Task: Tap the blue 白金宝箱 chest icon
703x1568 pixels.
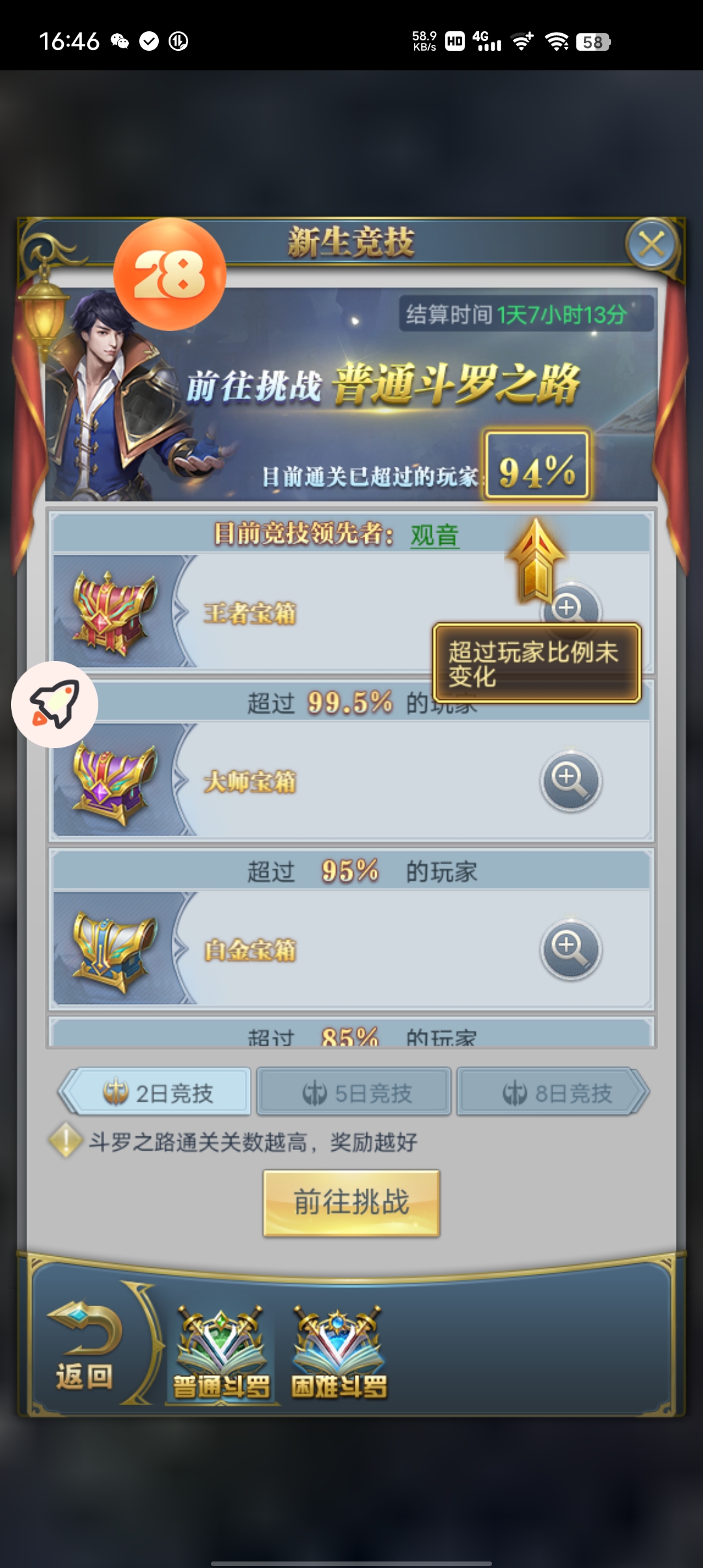Action: [x=115, y=951]
